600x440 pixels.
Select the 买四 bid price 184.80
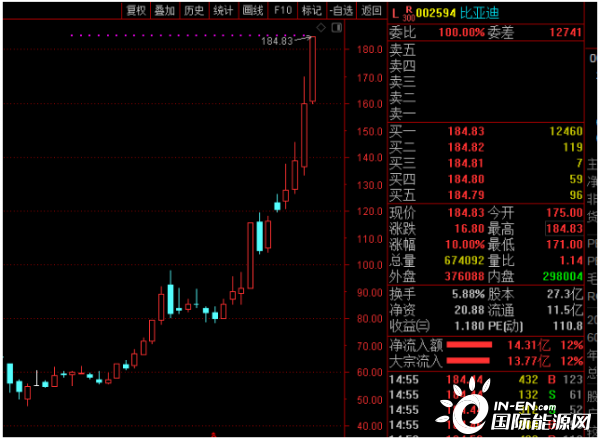coord(466,179)
